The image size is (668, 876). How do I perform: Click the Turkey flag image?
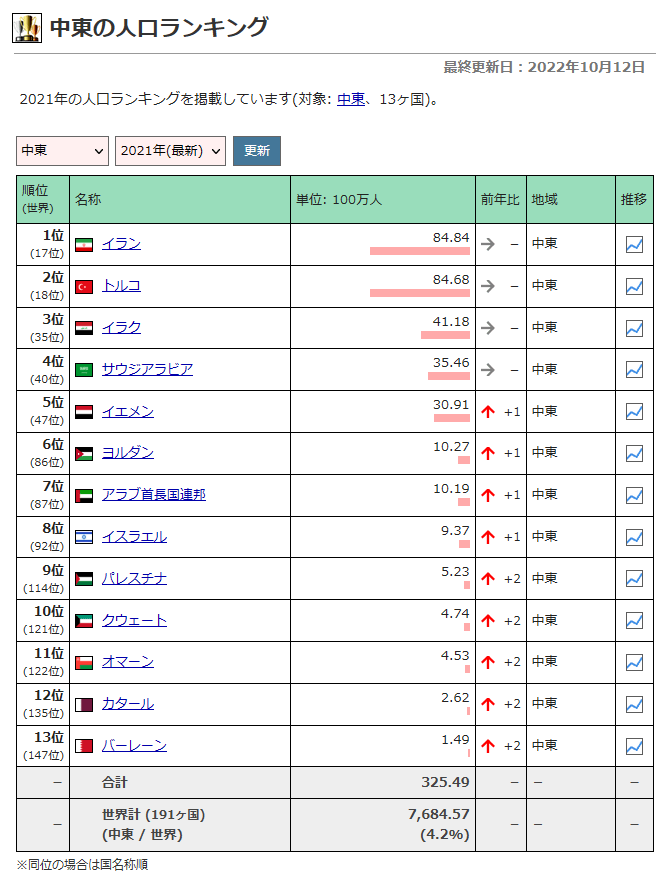pos(84,287)
